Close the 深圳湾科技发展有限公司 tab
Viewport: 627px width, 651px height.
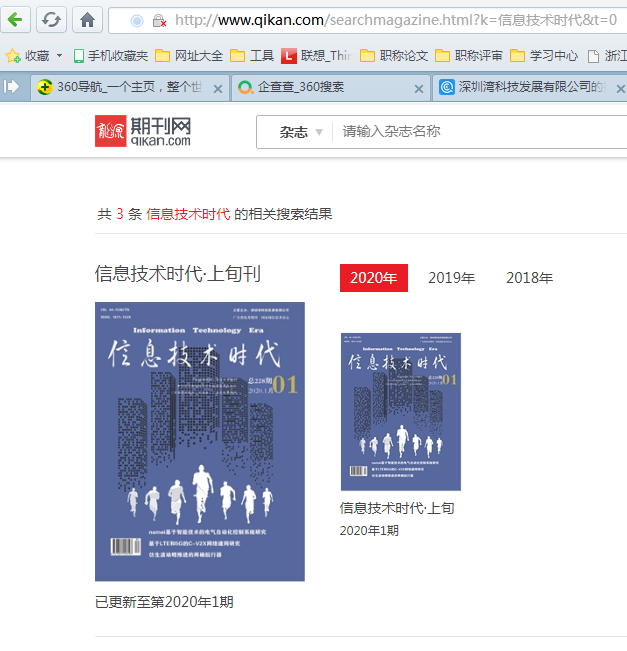coord(620,89)
